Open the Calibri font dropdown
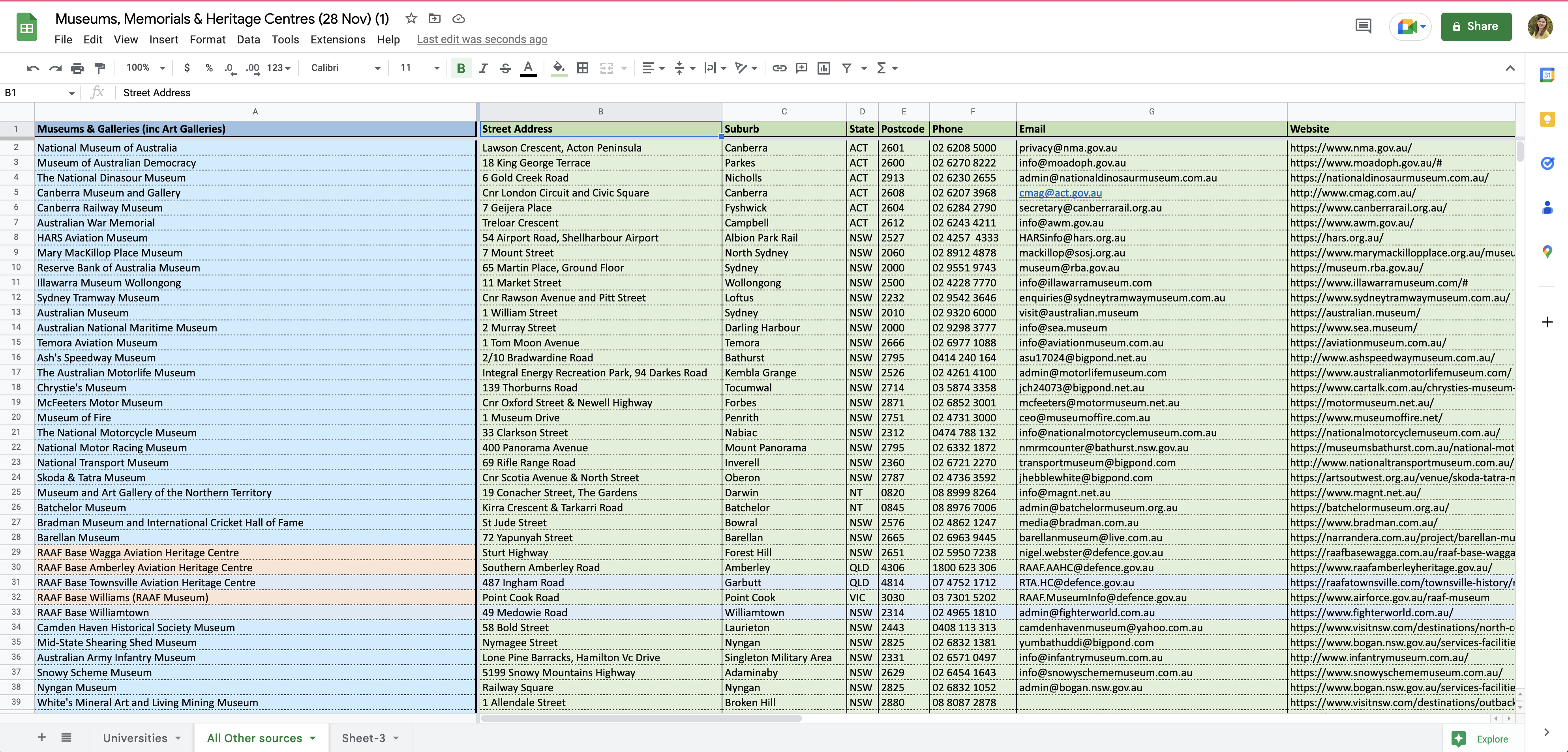Screen dimensions: 1568x752 click(345, 68)
